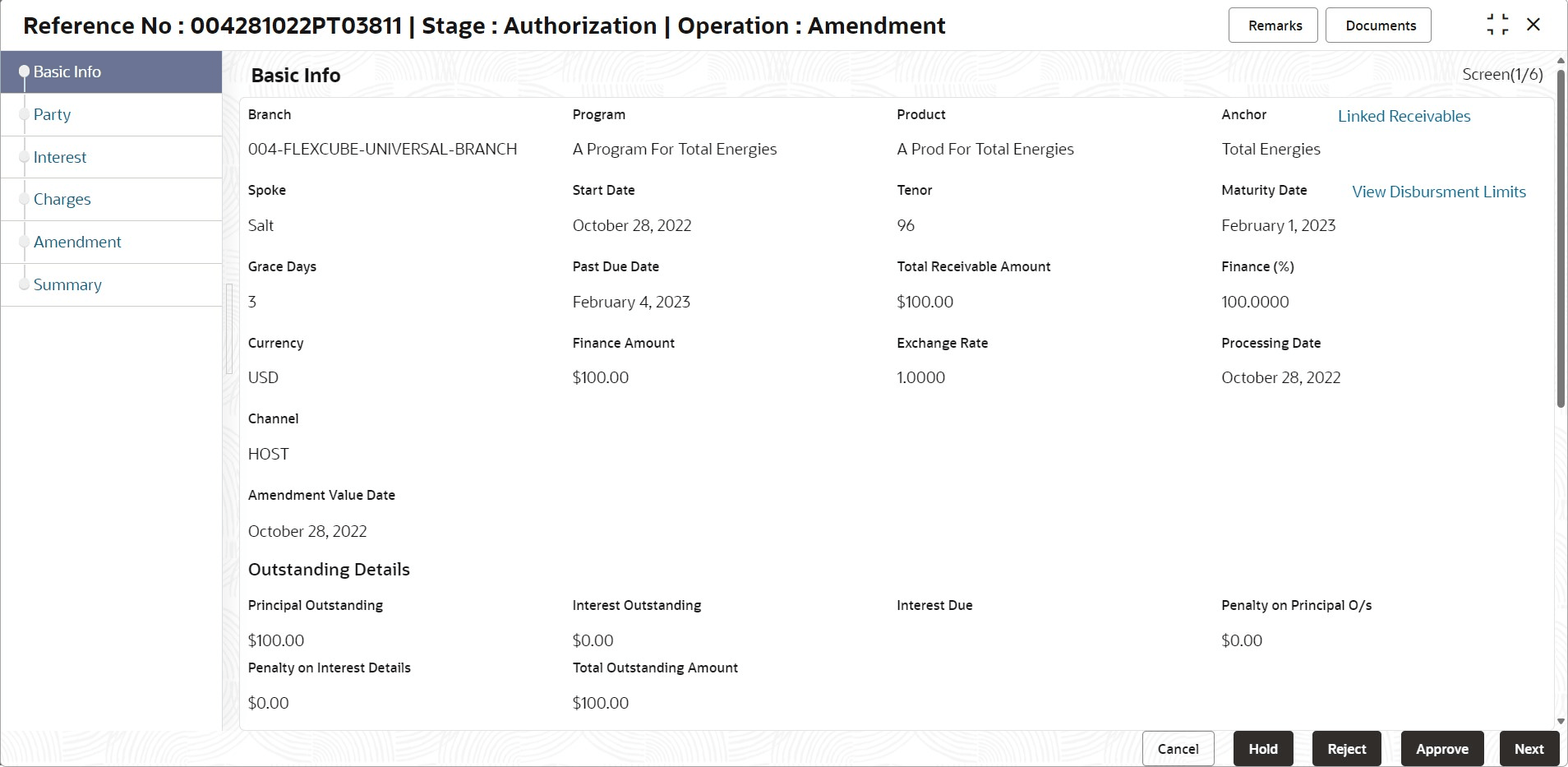Open the Amendment step

coord(77,243)
